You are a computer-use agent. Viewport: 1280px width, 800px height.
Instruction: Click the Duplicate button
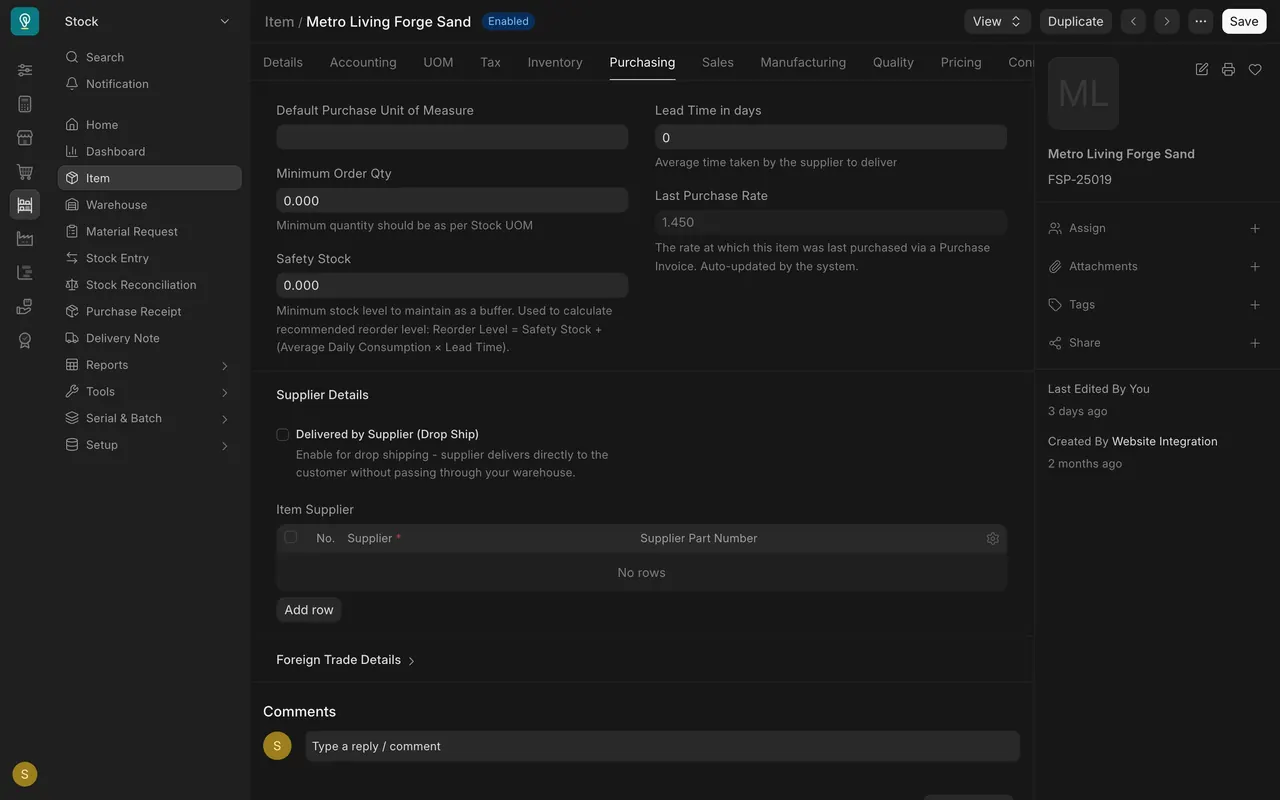pyautogui.click(x=1076, y=21)
